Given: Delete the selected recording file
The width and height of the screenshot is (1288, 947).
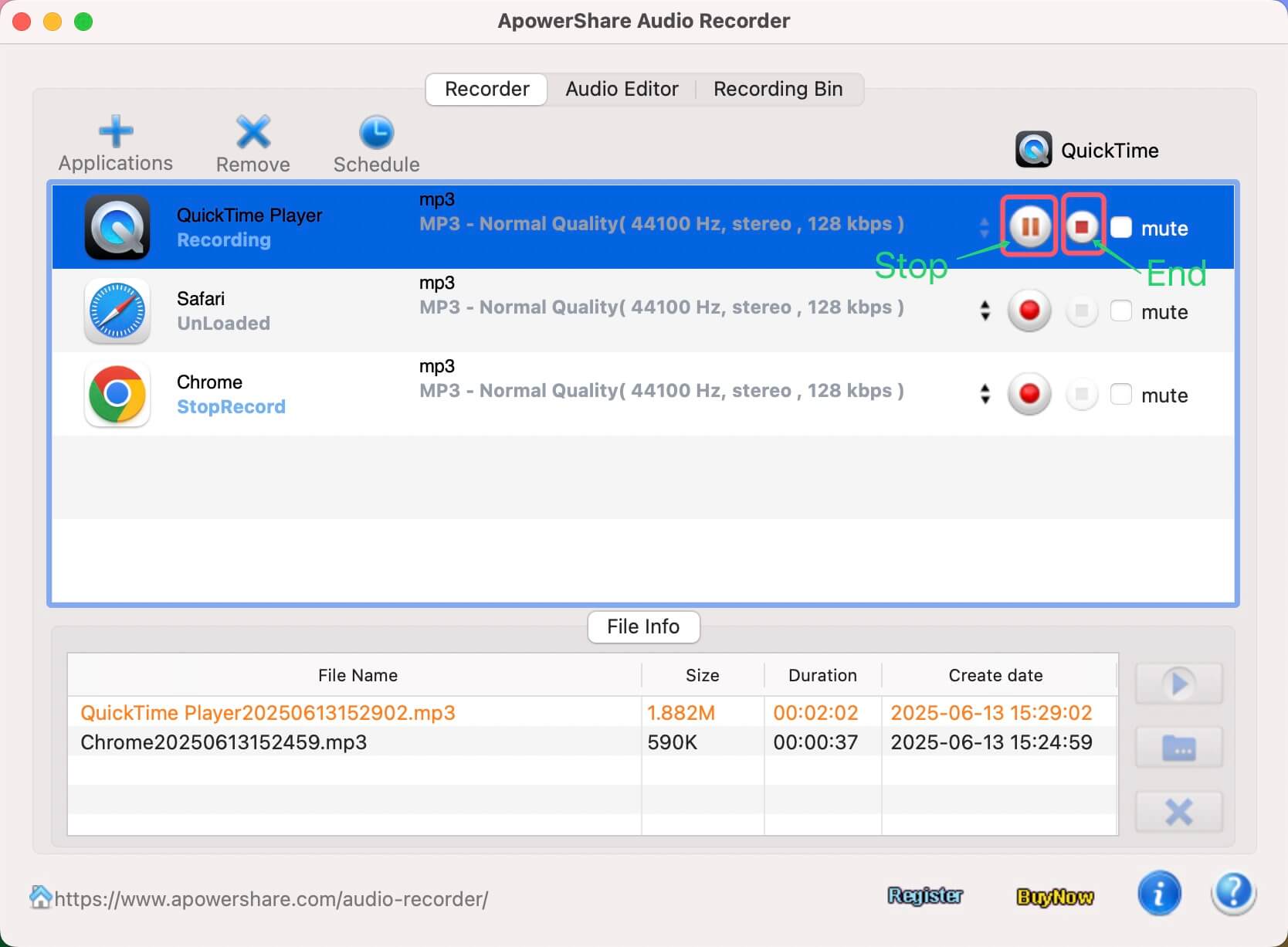Looking at the screenshot, I should 1178,812.
